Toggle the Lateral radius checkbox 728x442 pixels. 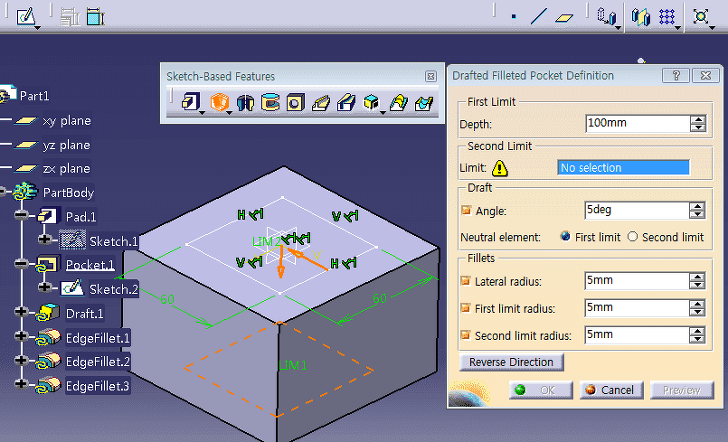[x=465, y=281]
